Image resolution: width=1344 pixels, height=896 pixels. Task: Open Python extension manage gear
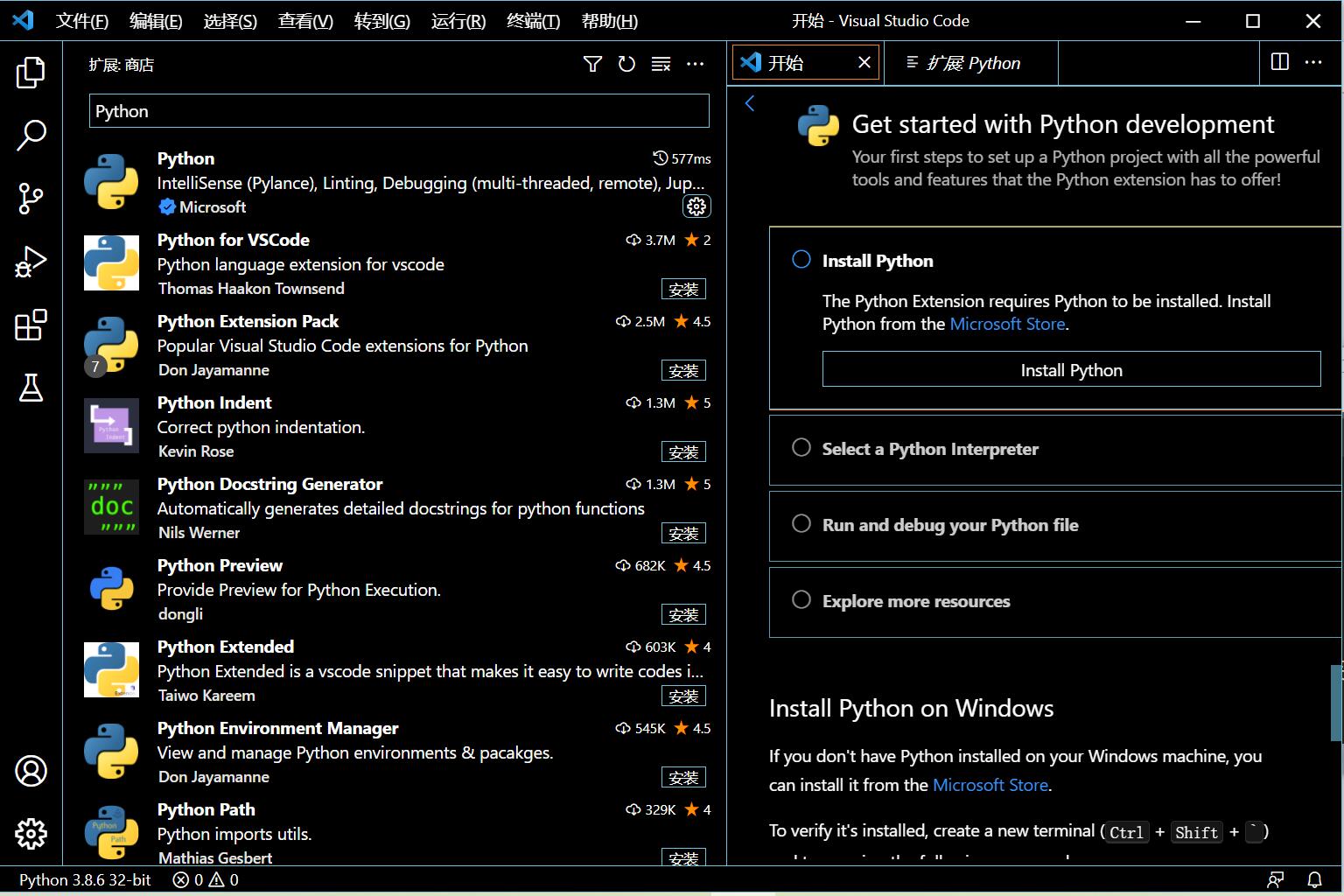(696, 206)
